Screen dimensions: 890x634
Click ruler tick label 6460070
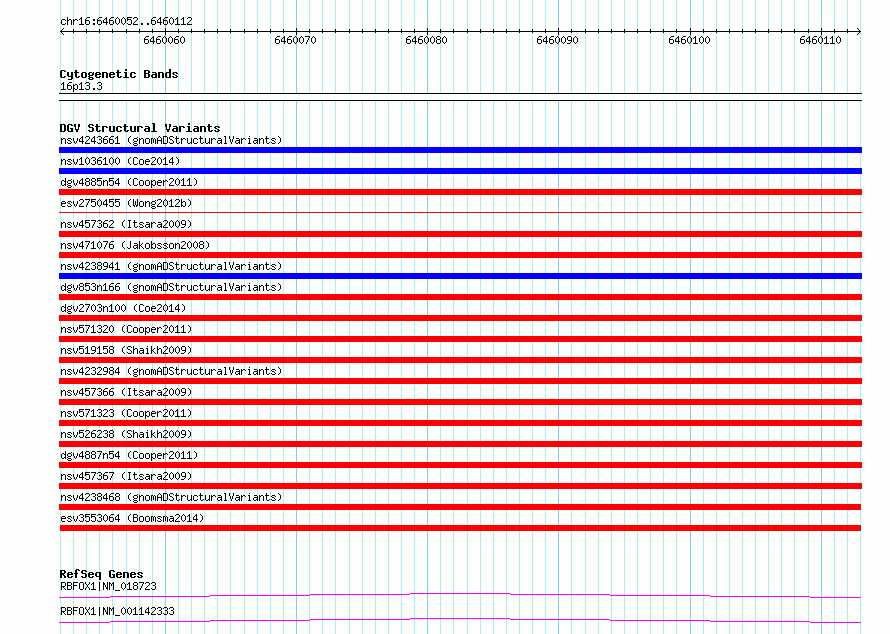point(295,40)
